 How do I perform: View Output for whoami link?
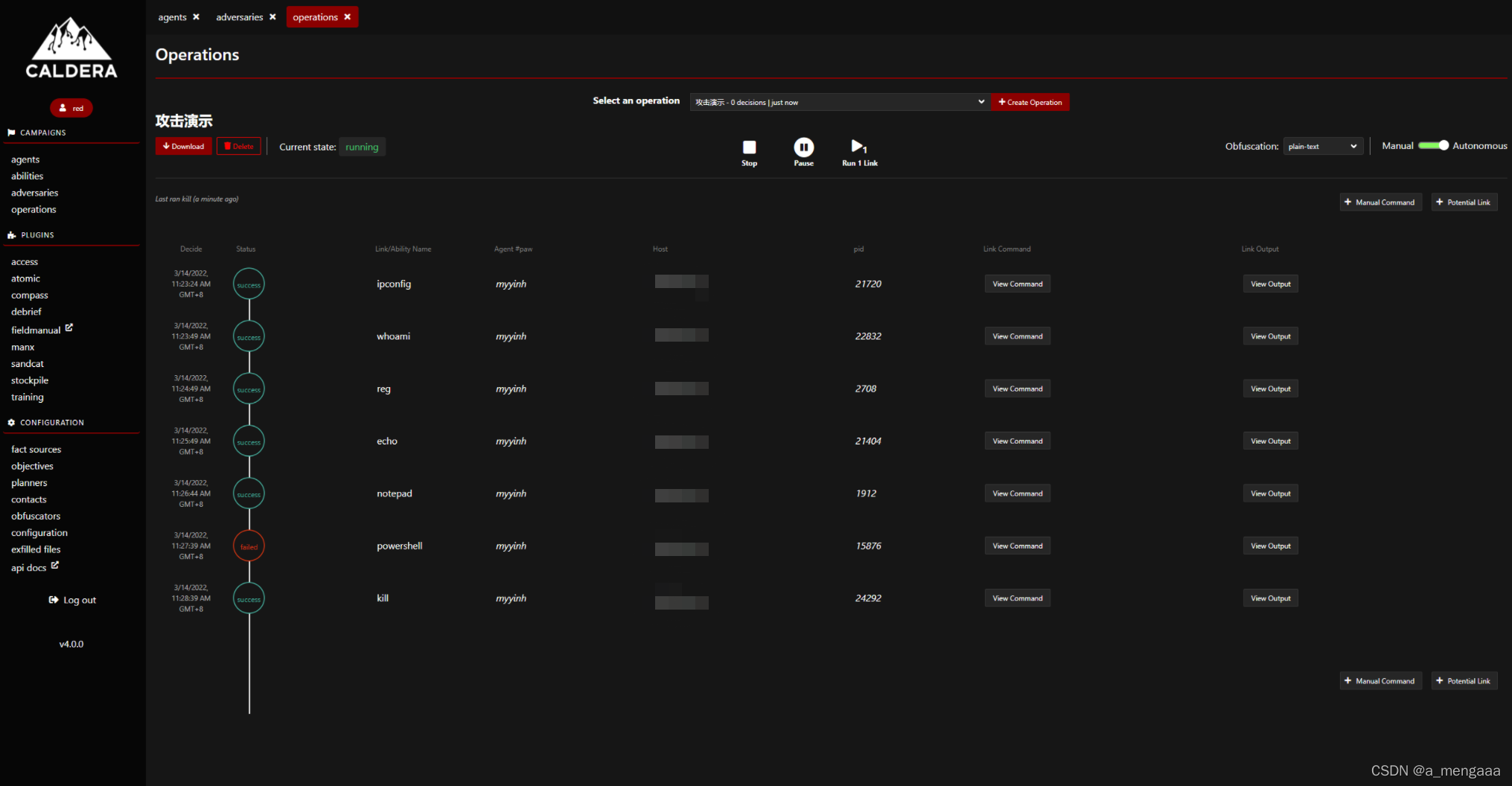[x=1270, y=336]
